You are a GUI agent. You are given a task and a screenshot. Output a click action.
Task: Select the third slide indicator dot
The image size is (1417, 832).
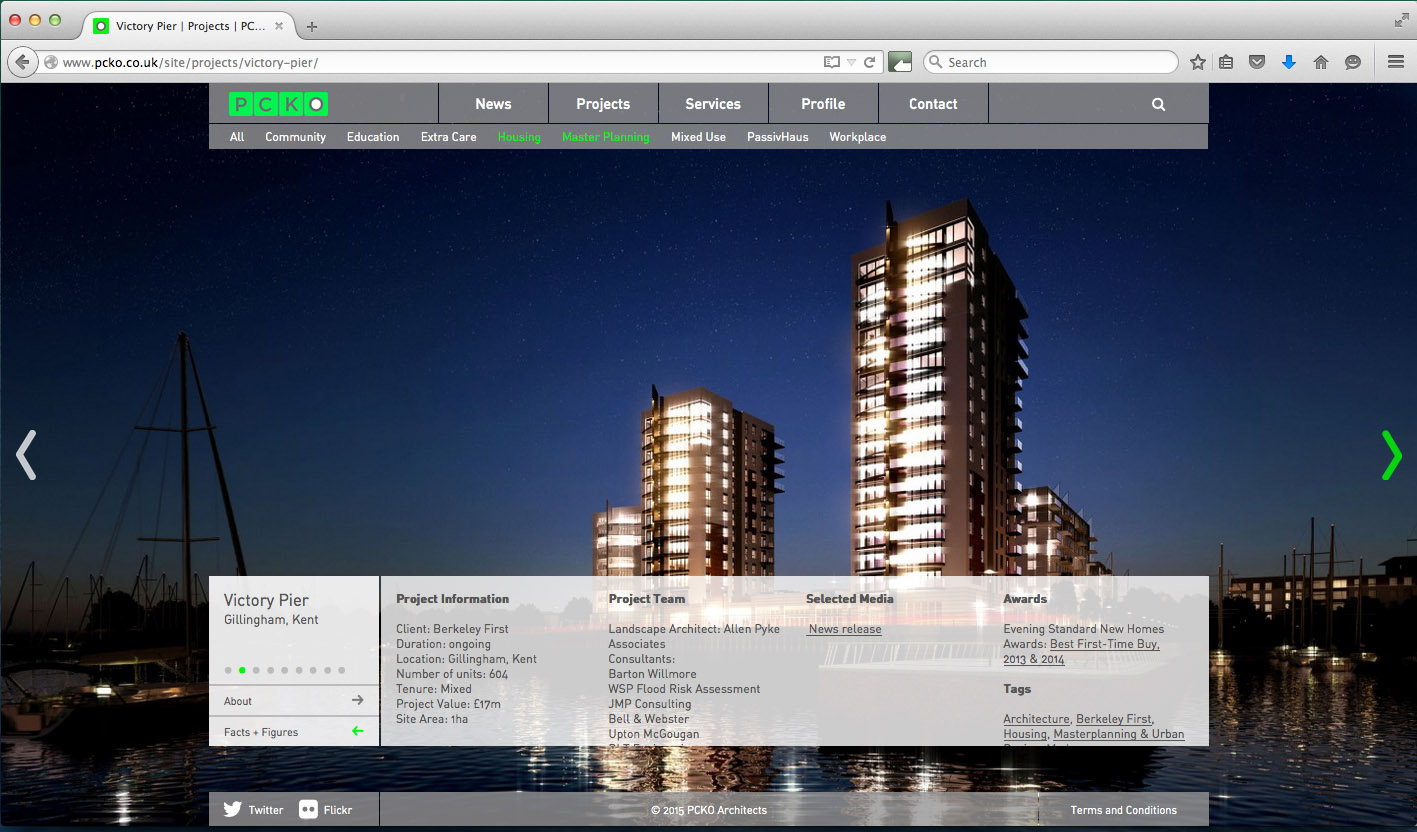coord(256,670)
